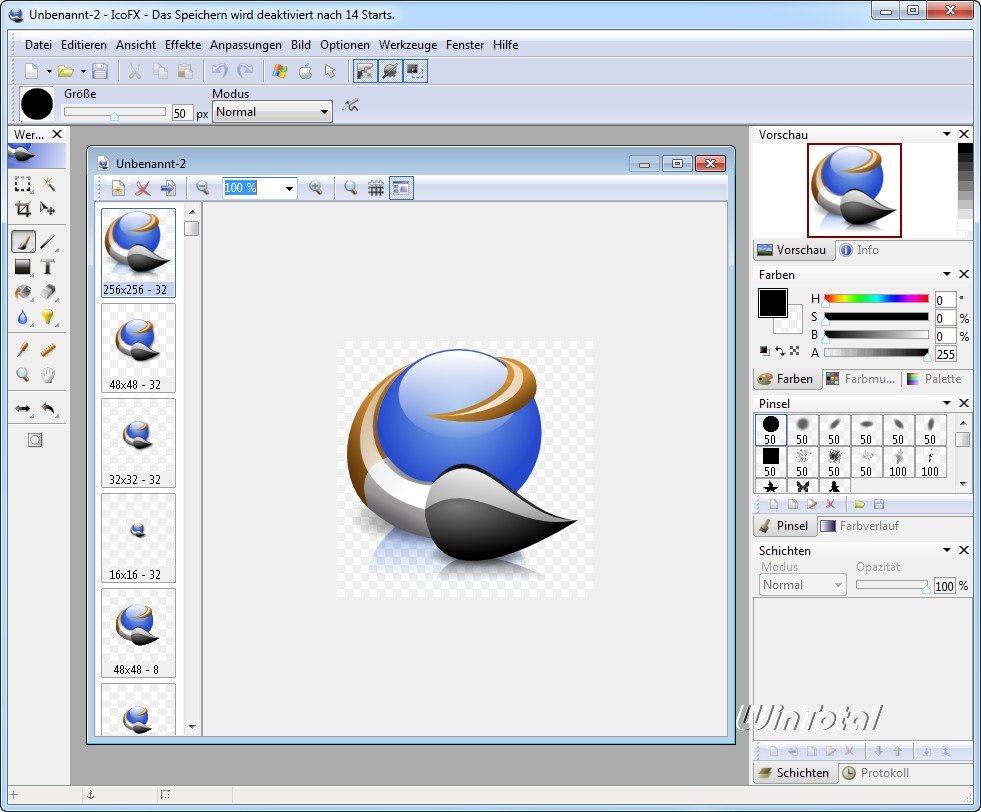Click the black foreground color swatch
This screenshot has width=981, height=812.
773,303
